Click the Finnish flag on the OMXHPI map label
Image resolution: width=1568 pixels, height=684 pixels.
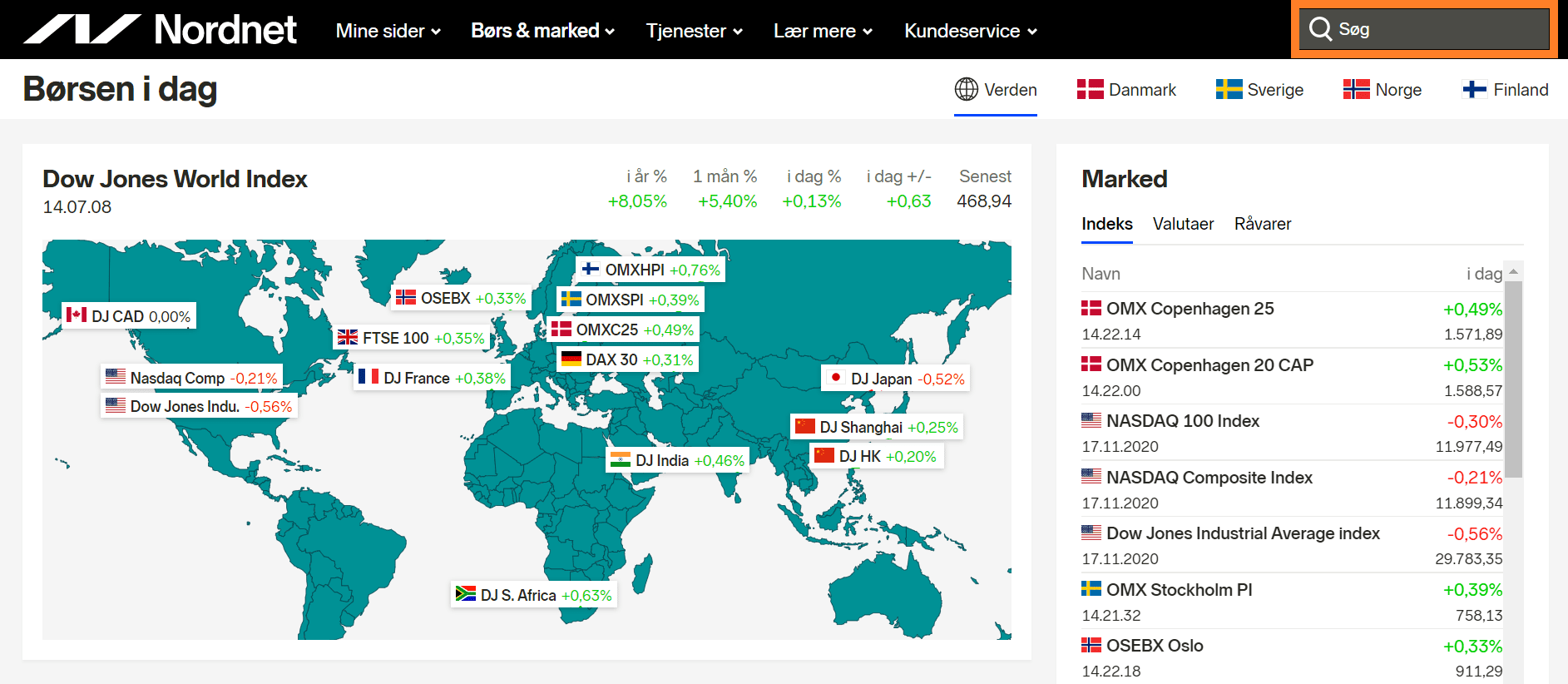pyautogui.click(x=591, y=269)
